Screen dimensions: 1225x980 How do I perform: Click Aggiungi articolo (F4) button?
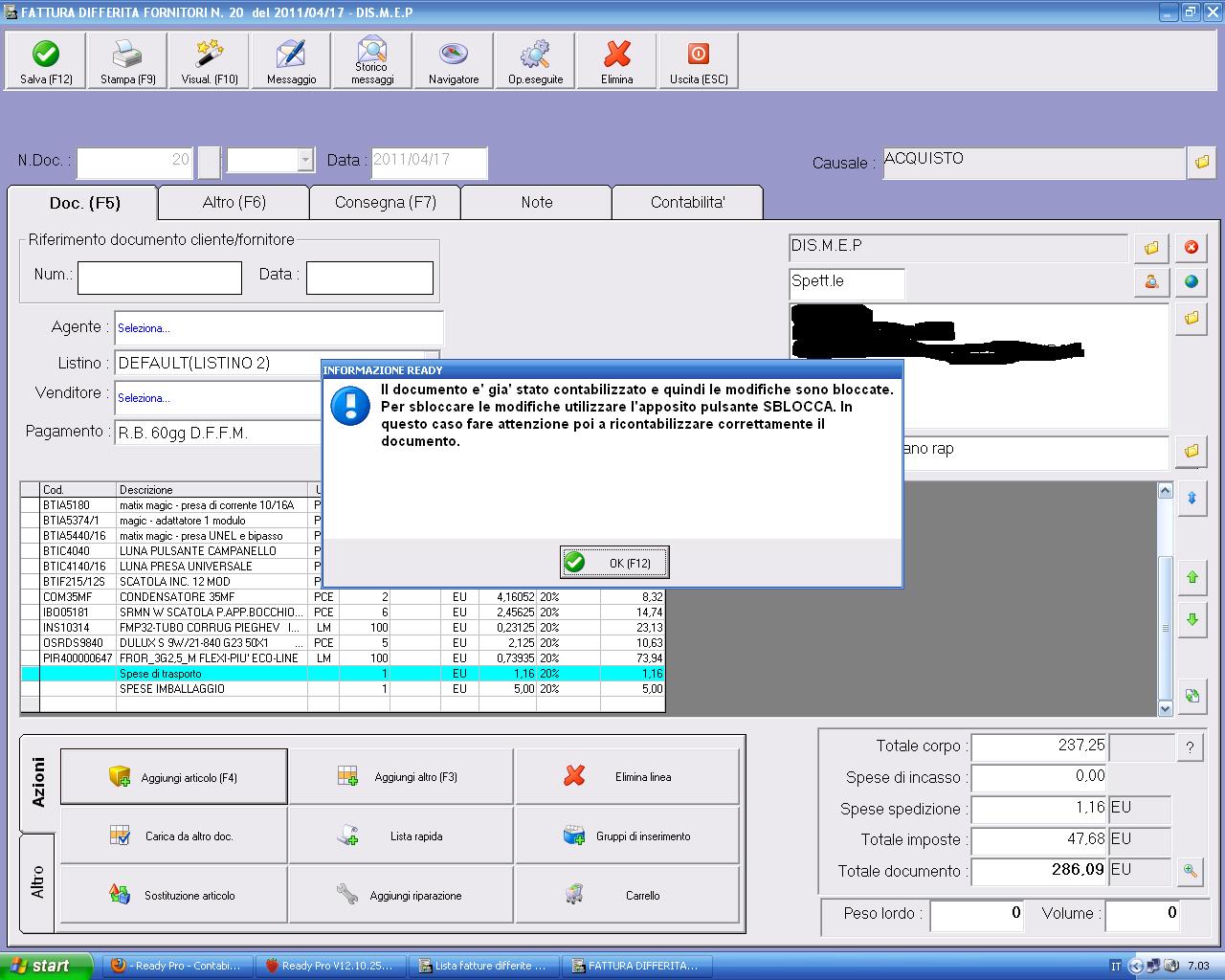click(x=173, y=776)
